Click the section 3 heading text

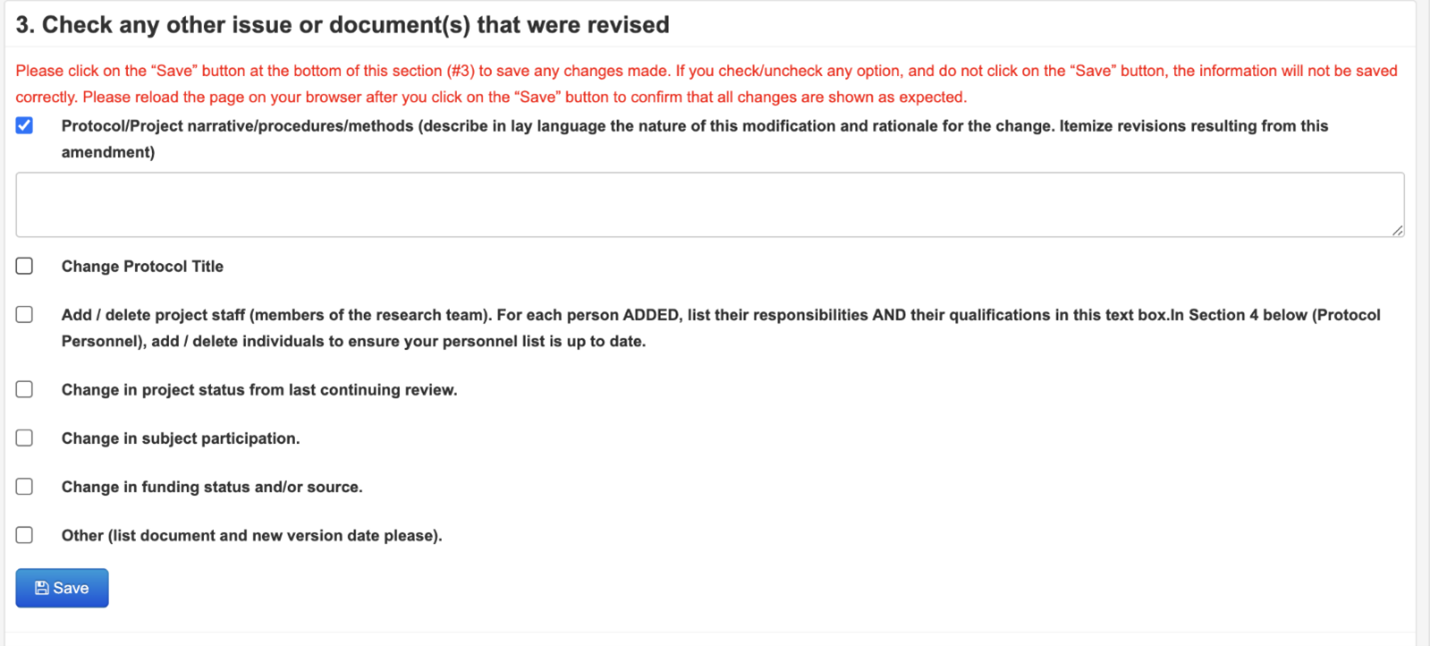coord(342,25)
